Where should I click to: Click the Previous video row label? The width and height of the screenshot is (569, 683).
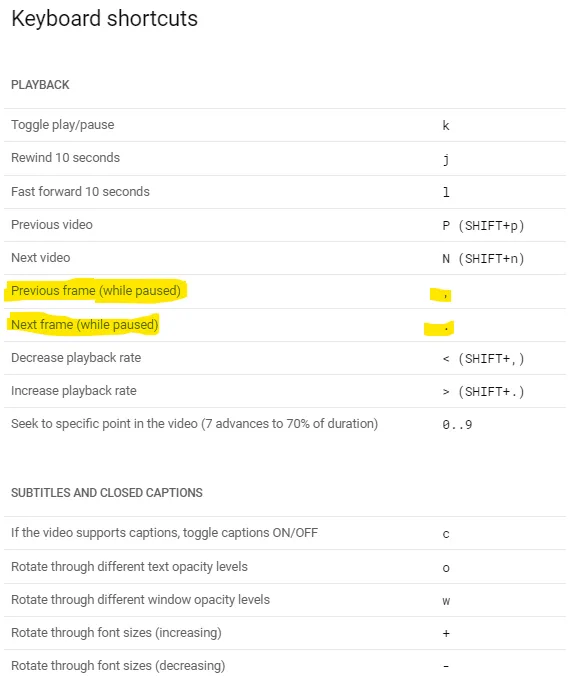pyautogui.click(x=52, y=224)
